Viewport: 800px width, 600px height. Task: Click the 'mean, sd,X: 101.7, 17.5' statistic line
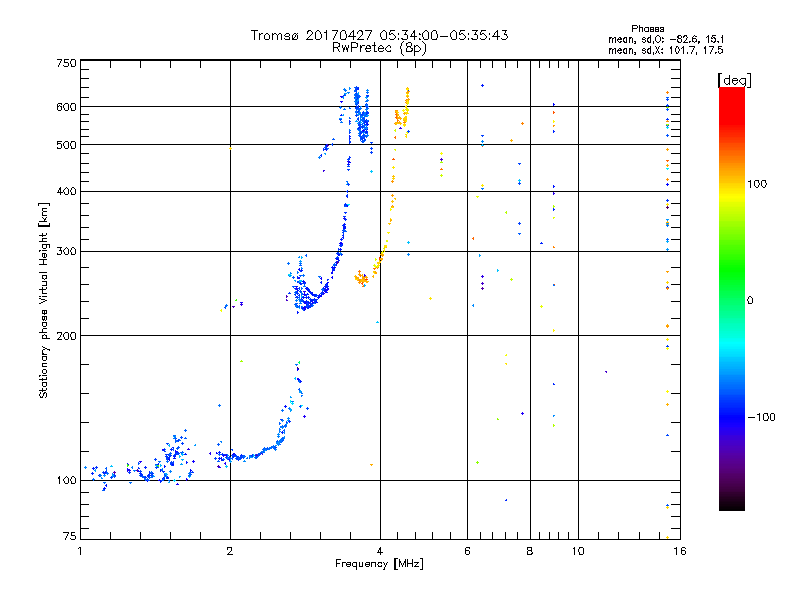point(665,50)
